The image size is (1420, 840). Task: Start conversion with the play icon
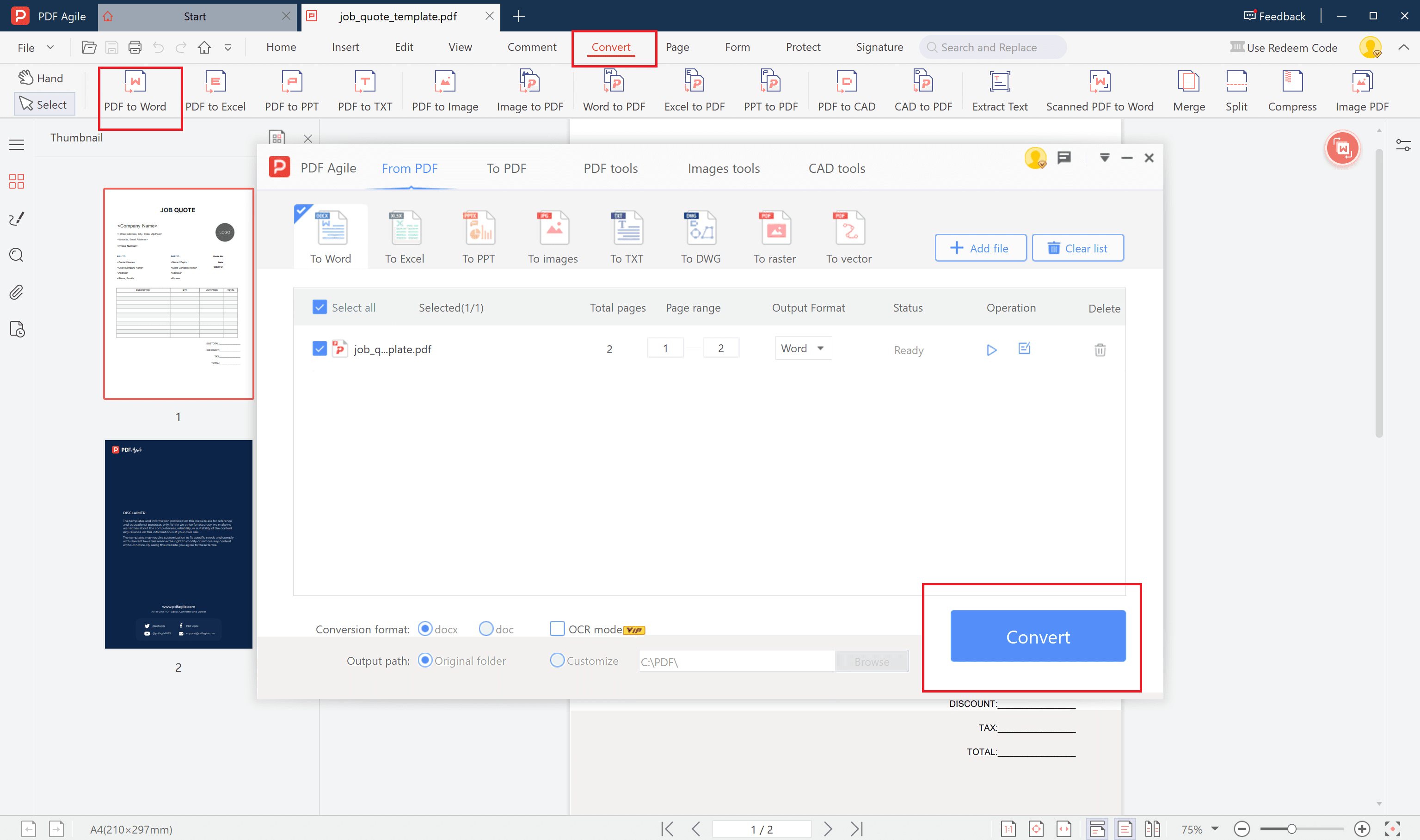(991, 350)
